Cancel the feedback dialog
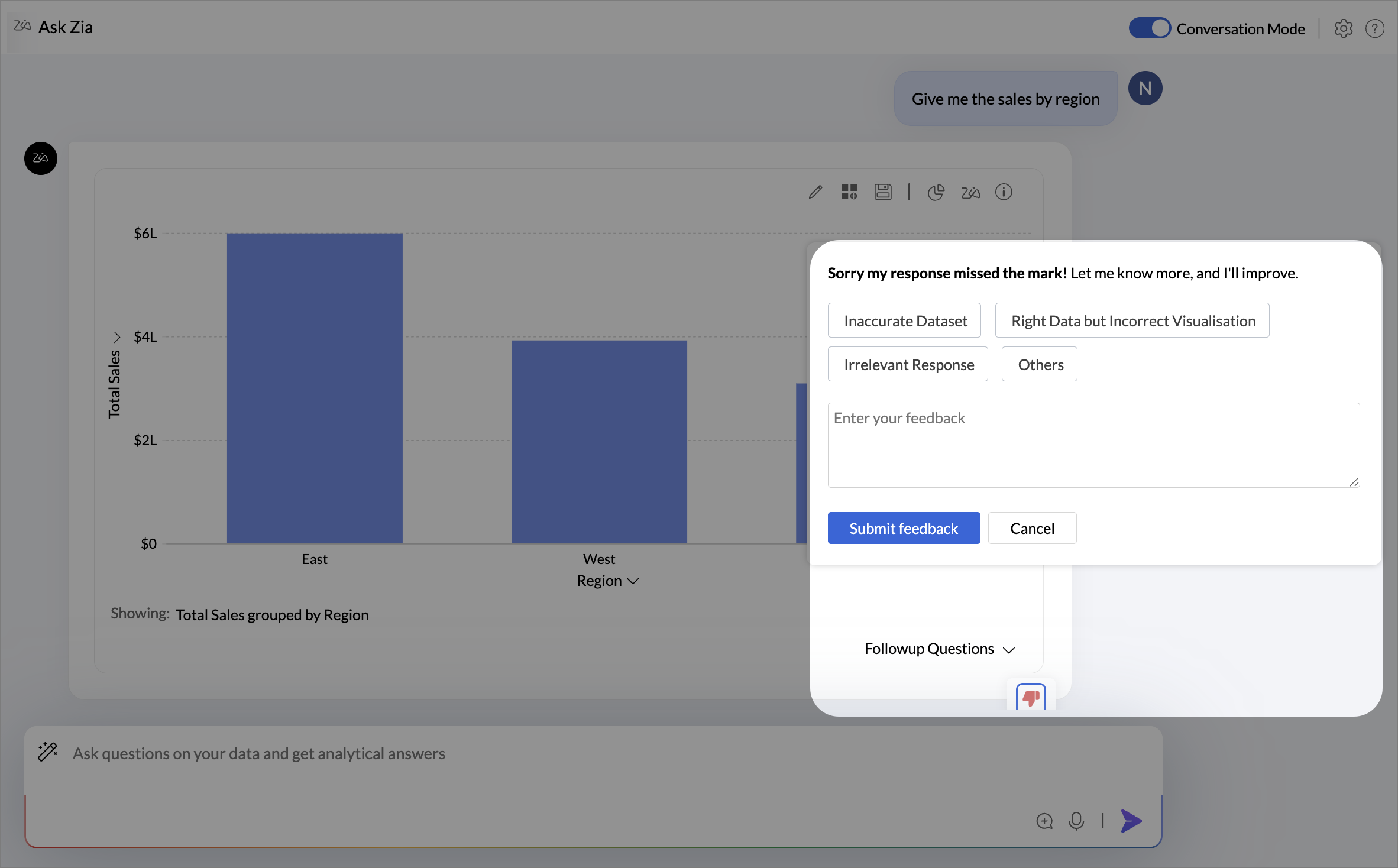Screen dimensions: 1398x868 (1032, 528)
